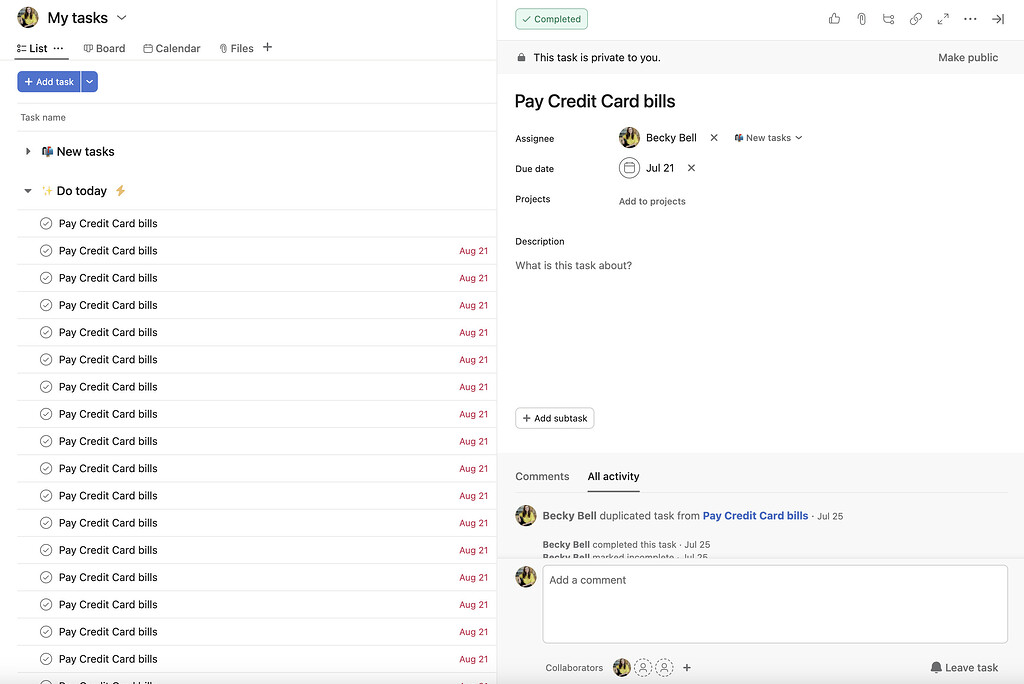Viewport: 1024px width, 684px height.
Task: Mark the Completed toggle on the task
Action: [x=551, y=18]
